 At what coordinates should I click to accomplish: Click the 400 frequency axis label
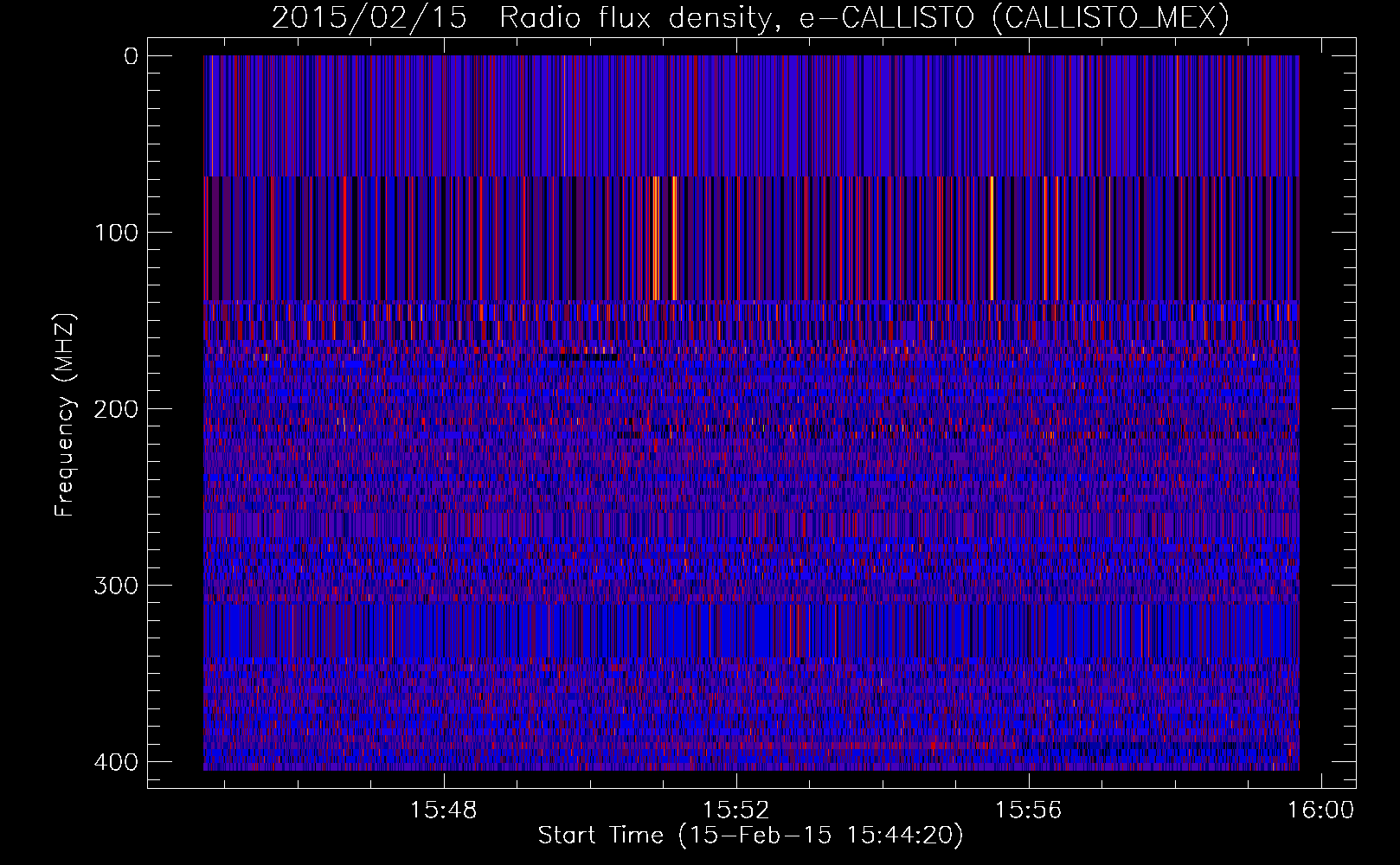click(x=115, y=762)
